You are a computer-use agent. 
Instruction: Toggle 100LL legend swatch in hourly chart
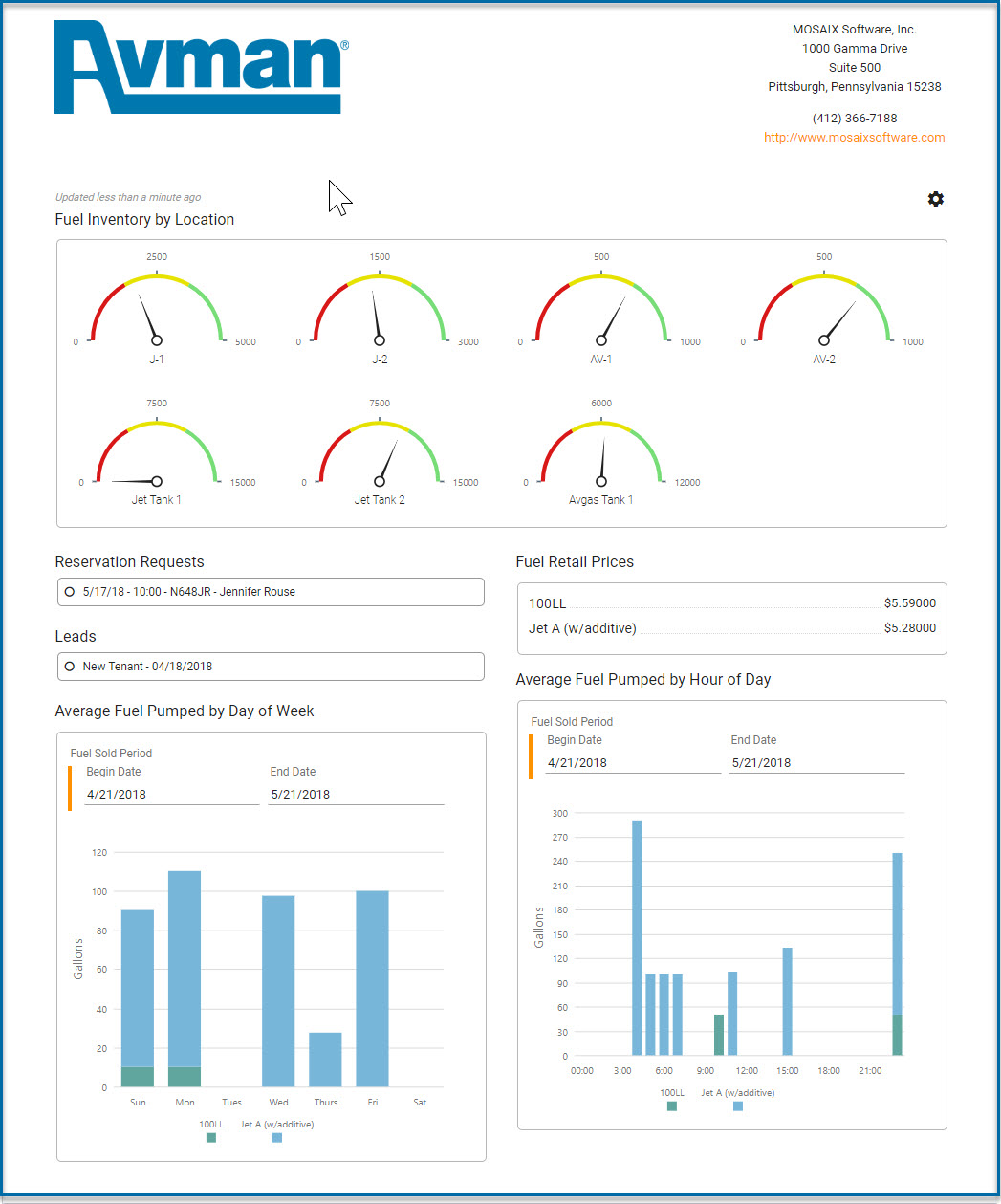click(x=672, y=1106)
